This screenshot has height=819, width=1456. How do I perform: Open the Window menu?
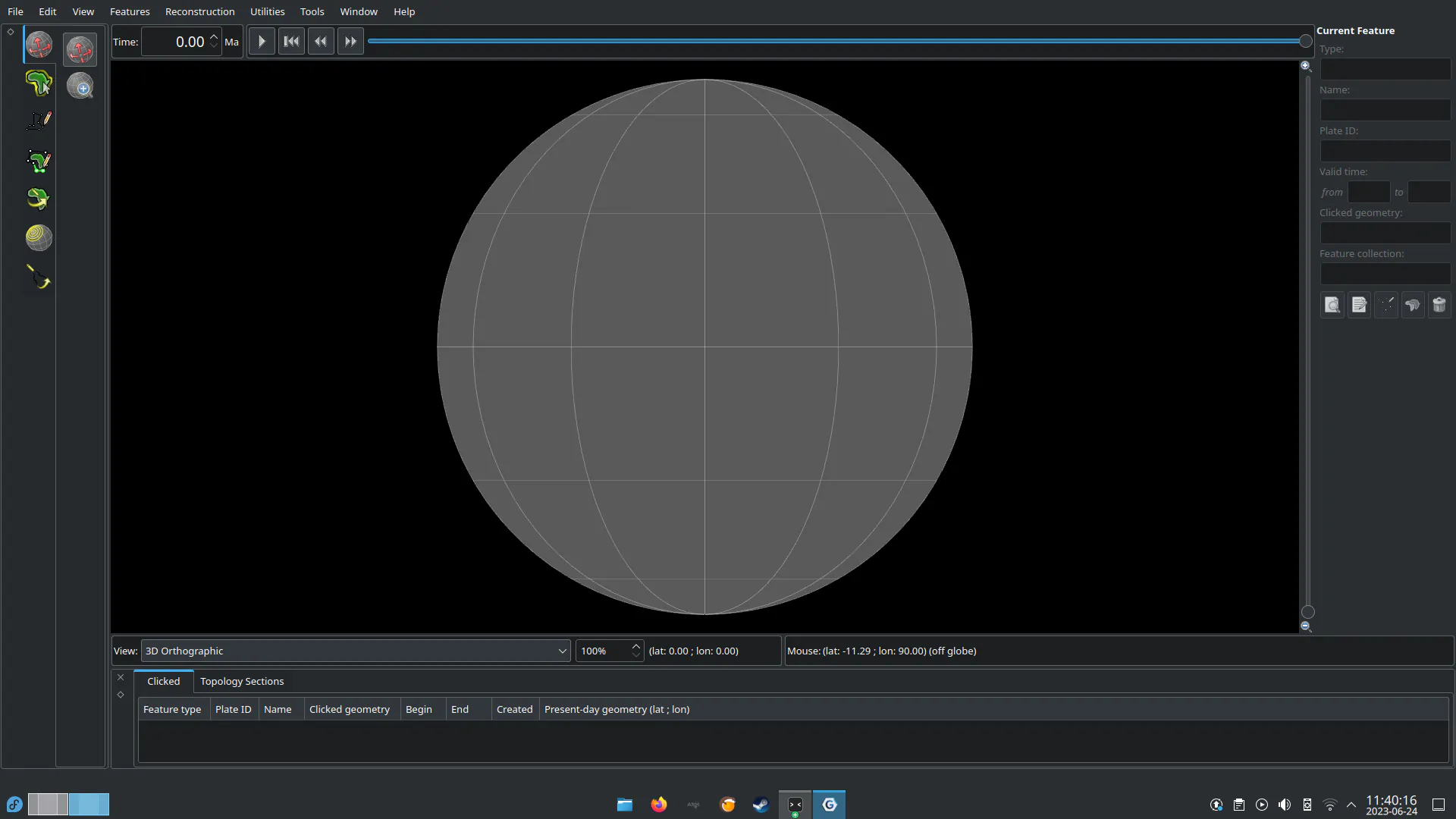pyautogui.click(x=359, y=11)
